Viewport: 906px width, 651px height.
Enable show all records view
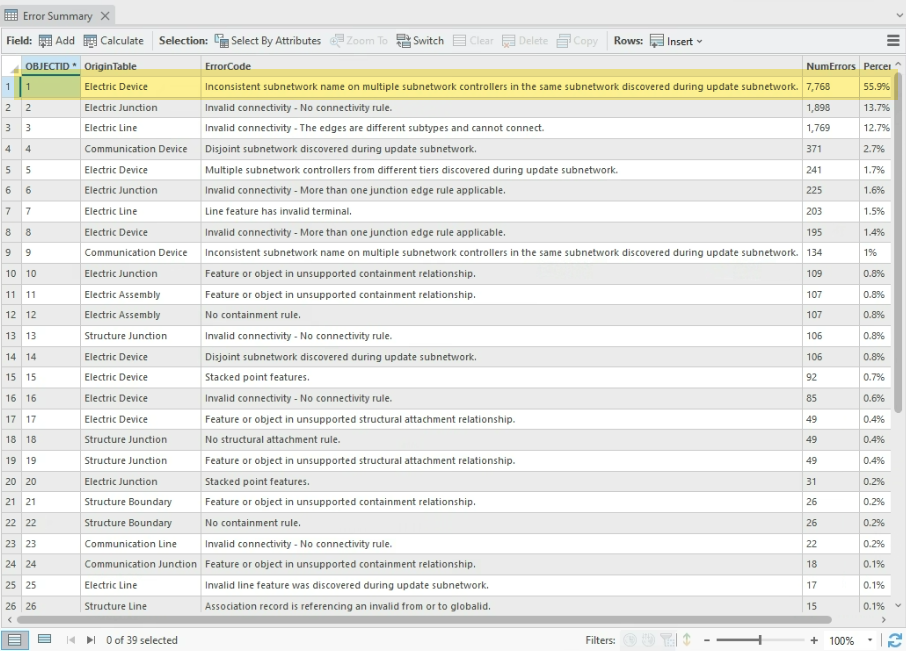click(x=15, y=641)
